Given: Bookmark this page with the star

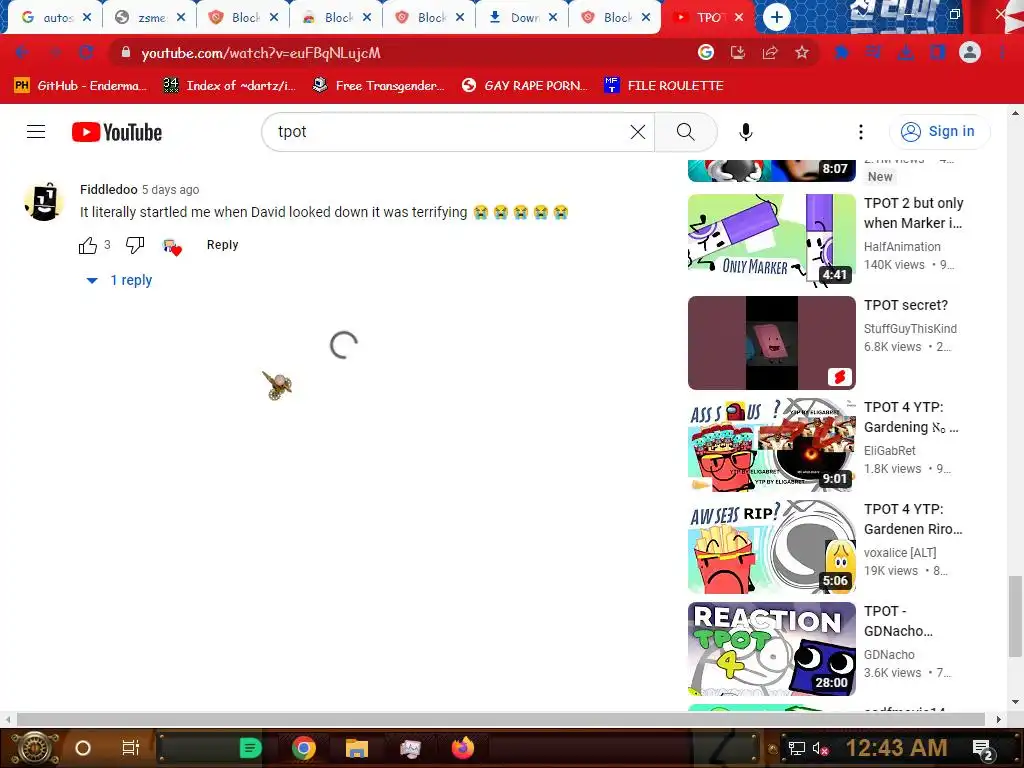Looking at the screenshot, I should (802, 53).
